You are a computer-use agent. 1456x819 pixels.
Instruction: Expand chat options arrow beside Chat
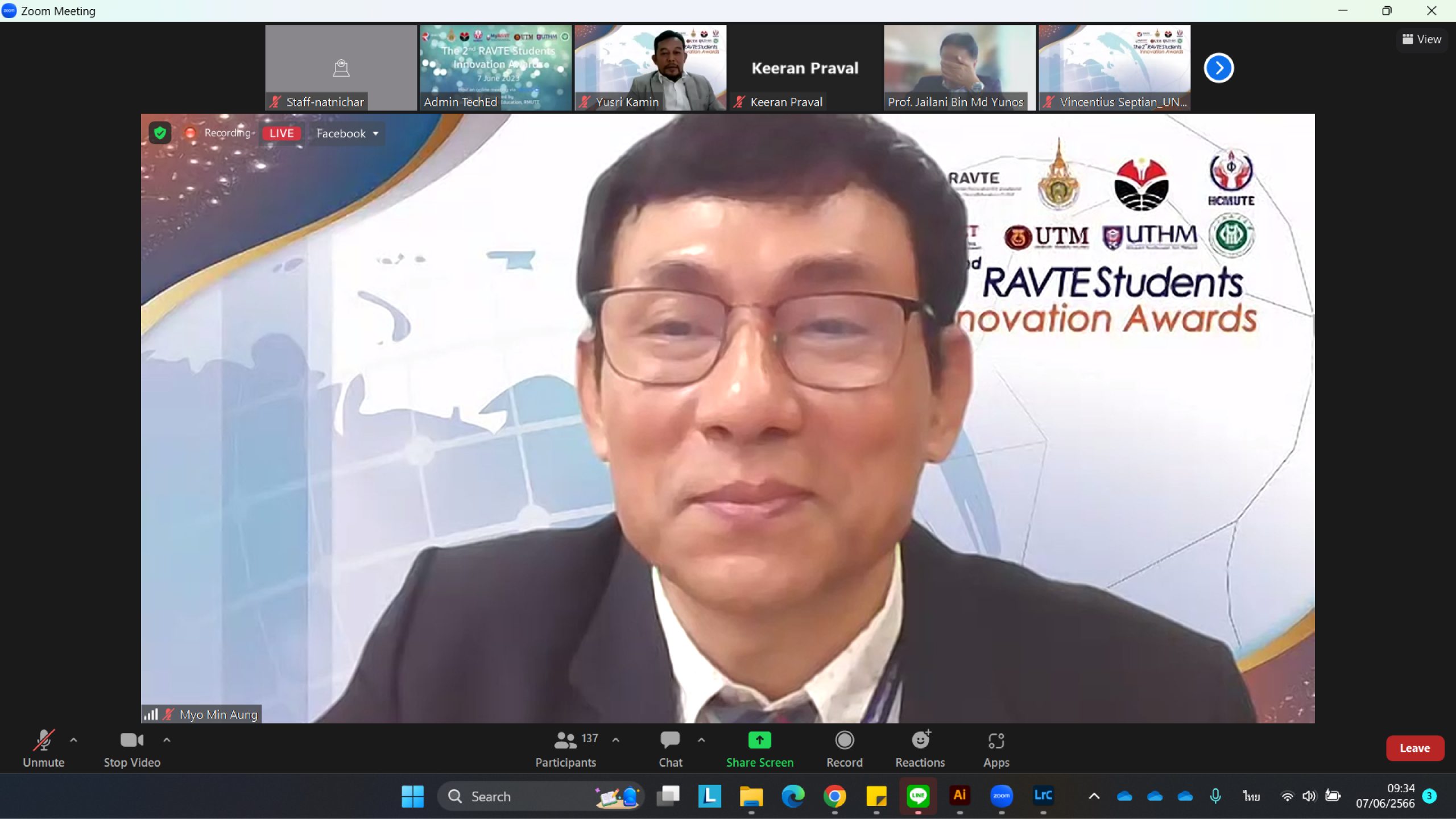pos(701,740)
